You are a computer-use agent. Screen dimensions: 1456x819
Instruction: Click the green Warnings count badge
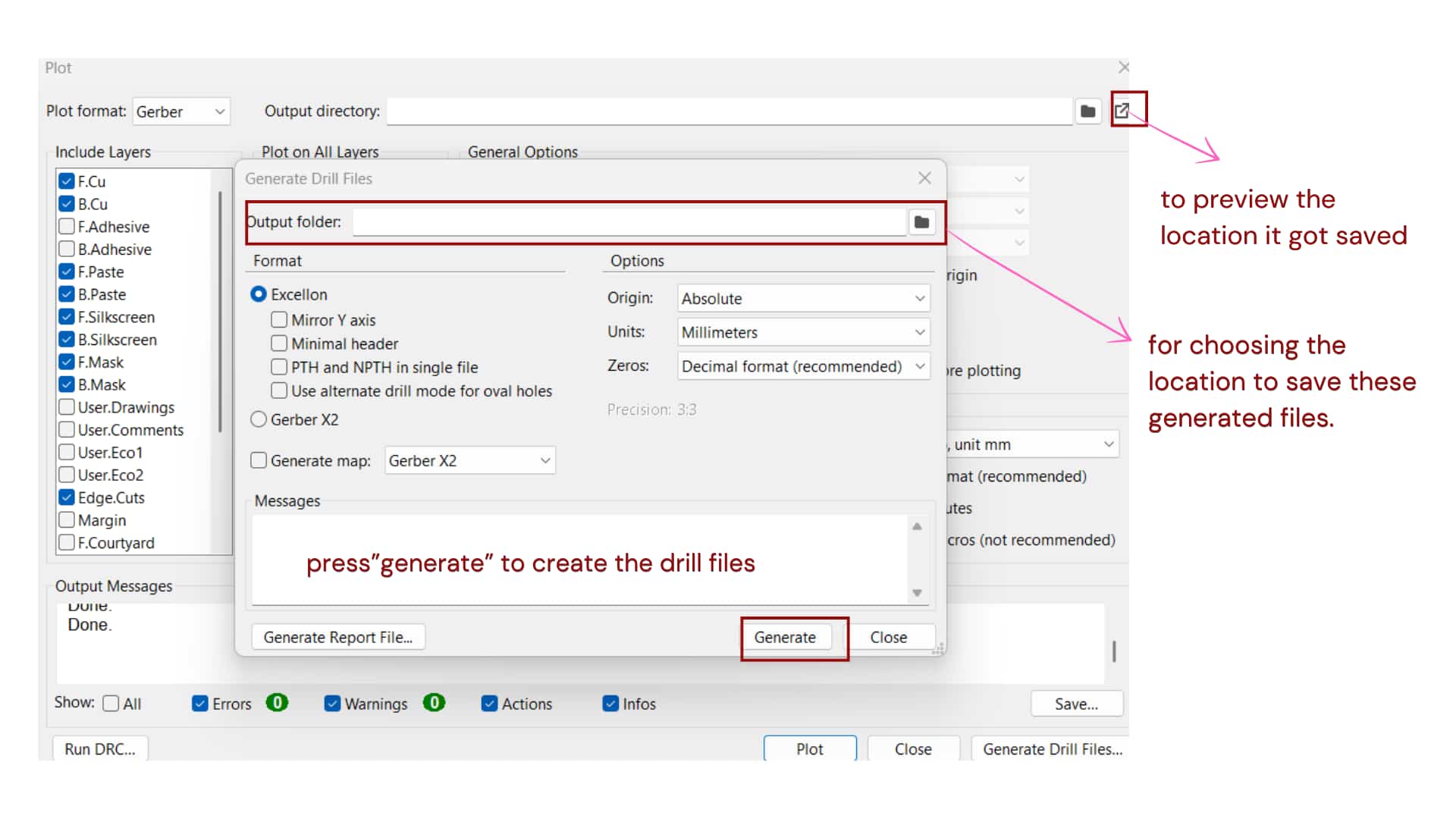434,703
